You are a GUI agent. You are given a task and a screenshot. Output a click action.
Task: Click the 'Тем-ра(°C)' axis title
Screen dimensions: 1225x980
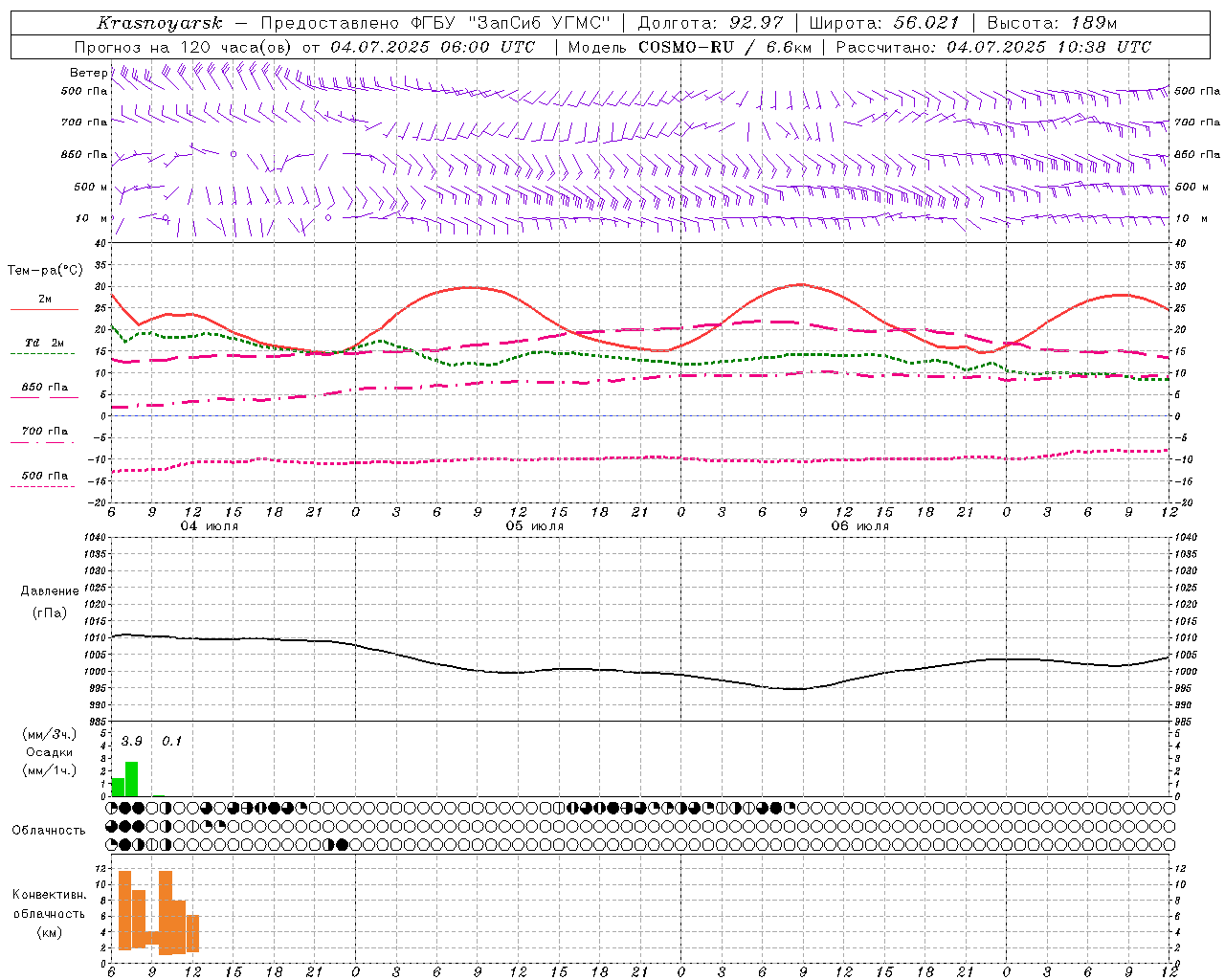pos(45,271)
